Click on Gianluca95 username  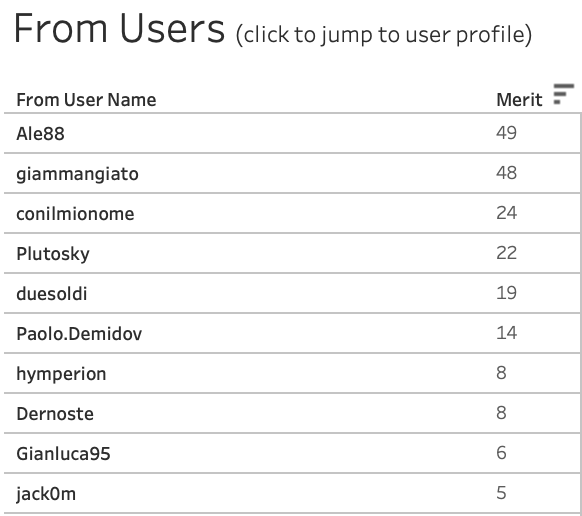[x=63, y=454]
